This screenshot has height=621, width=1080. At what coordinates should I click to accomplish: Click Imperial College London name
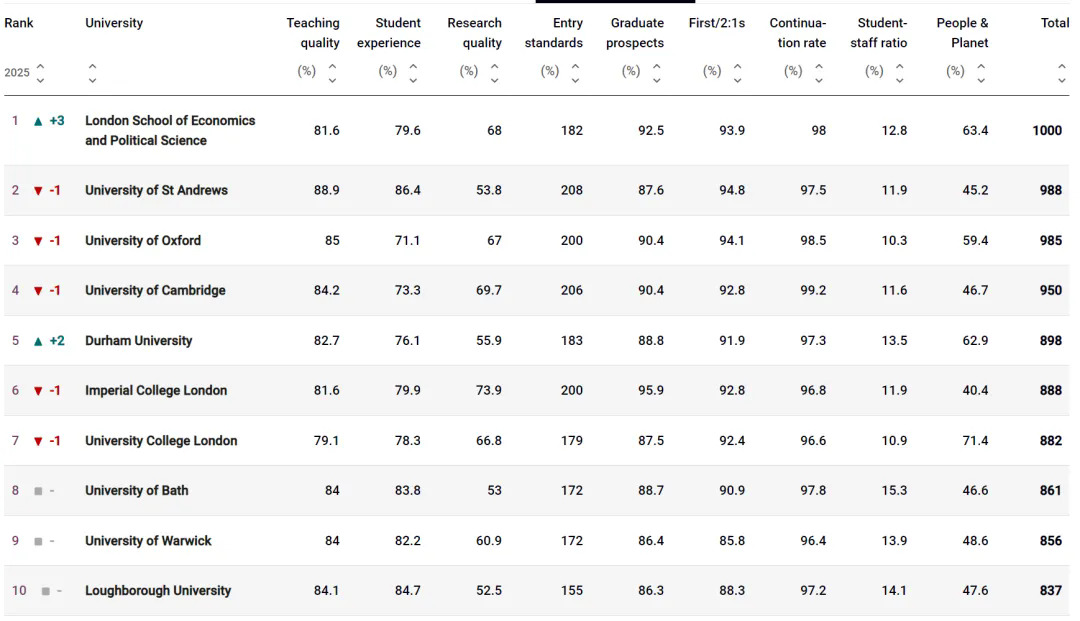click(156, 390)
